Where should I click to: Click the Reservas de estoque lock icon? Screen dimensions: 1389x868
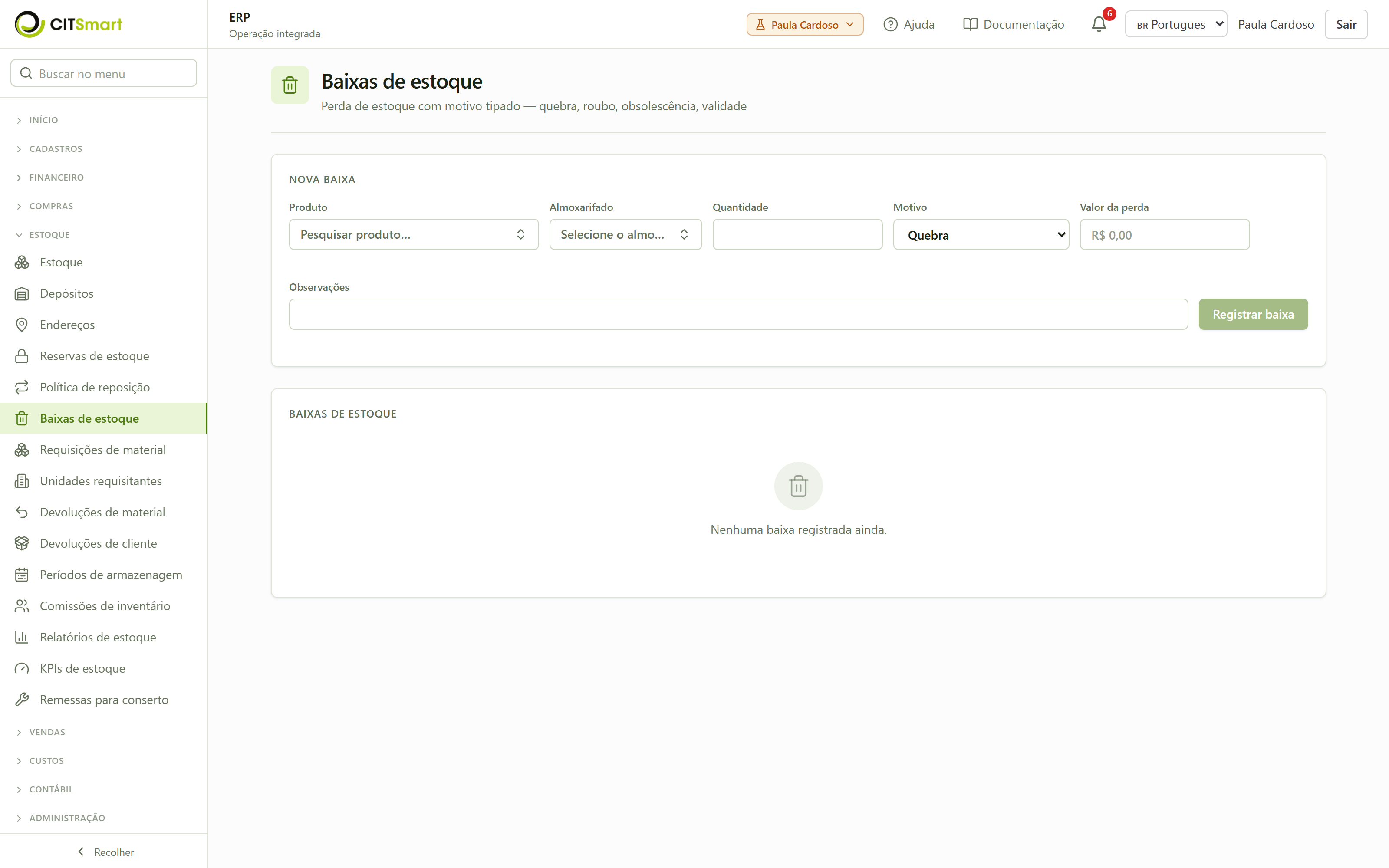tap(22, 356)
